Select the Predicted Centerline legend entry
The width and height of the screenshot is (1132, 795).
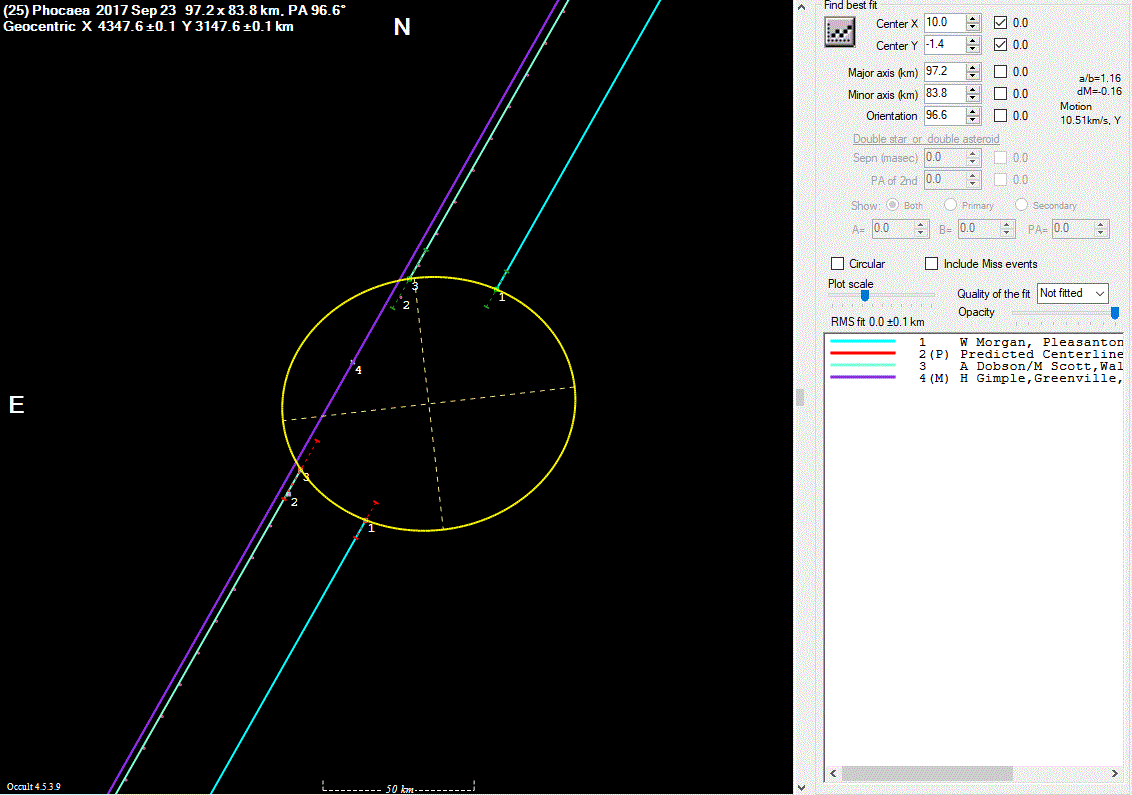coord(1040,354)
